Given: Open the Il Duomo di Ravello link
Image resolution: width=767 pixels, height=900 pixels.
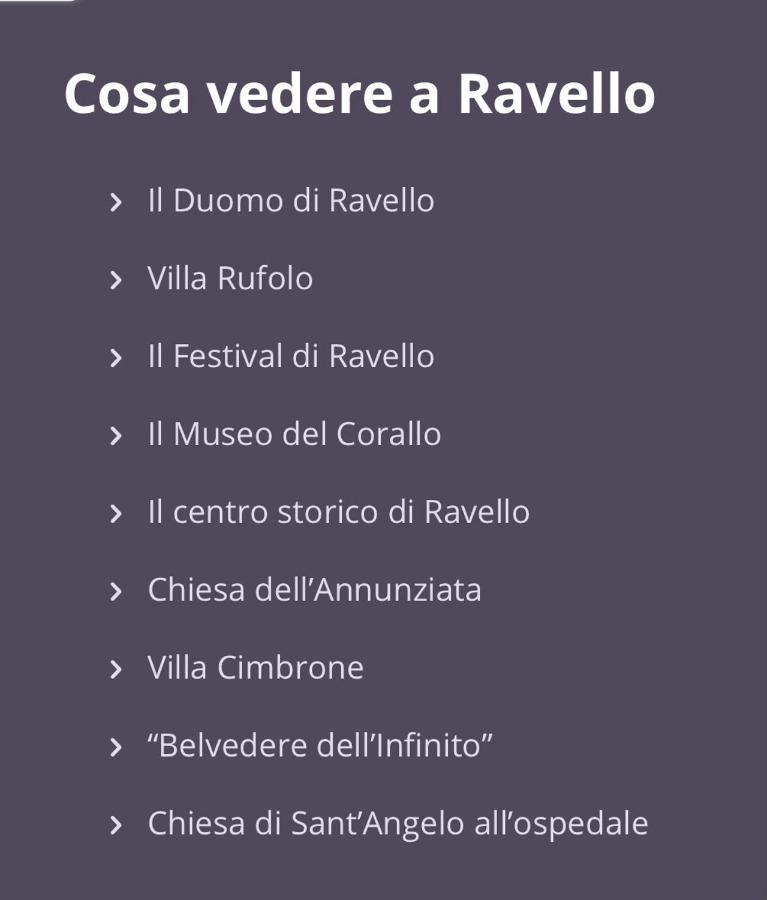Looking at the screenshot, I should pyautogui.click(x=291, y=200).
